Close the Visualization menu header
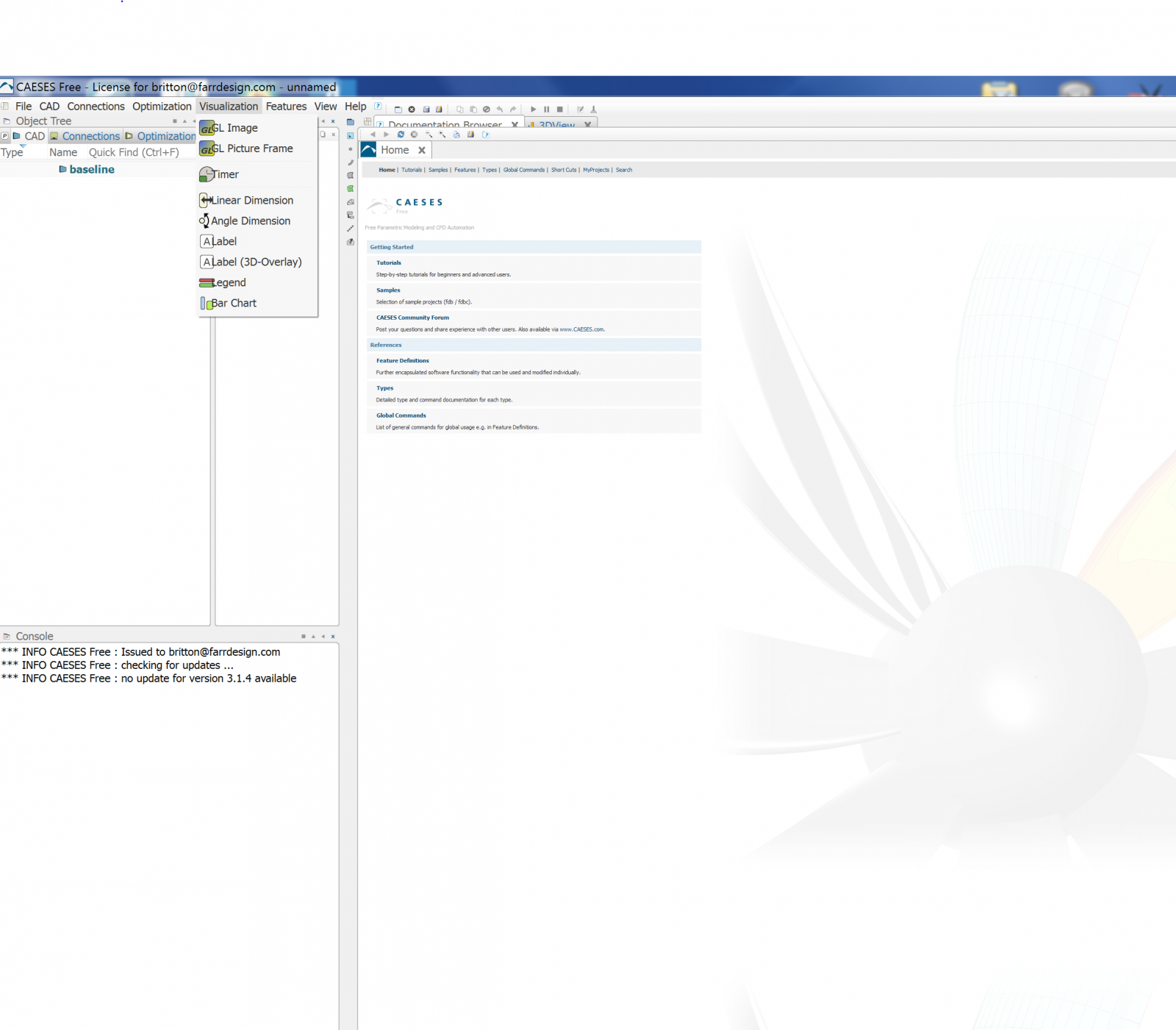1176x1030 pixels. [x=229, y=107]
